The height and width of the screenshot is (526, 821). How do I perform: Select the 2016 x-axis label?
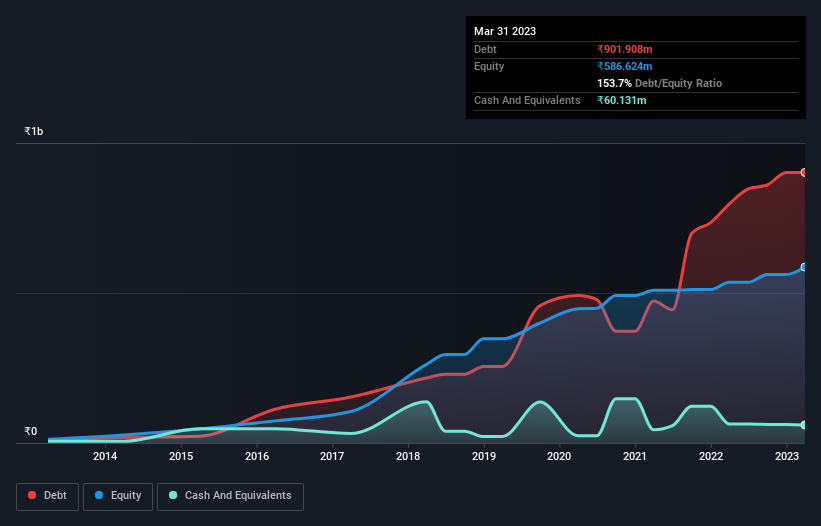257,456
